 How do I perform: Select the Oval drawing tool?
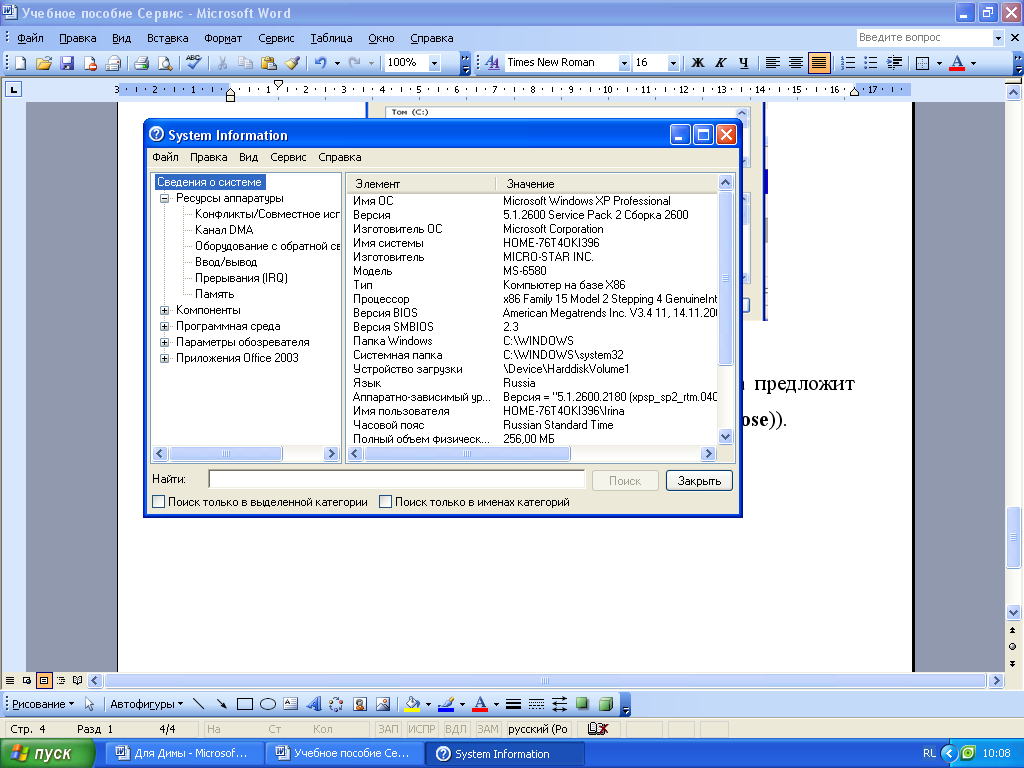pos(268,704)
